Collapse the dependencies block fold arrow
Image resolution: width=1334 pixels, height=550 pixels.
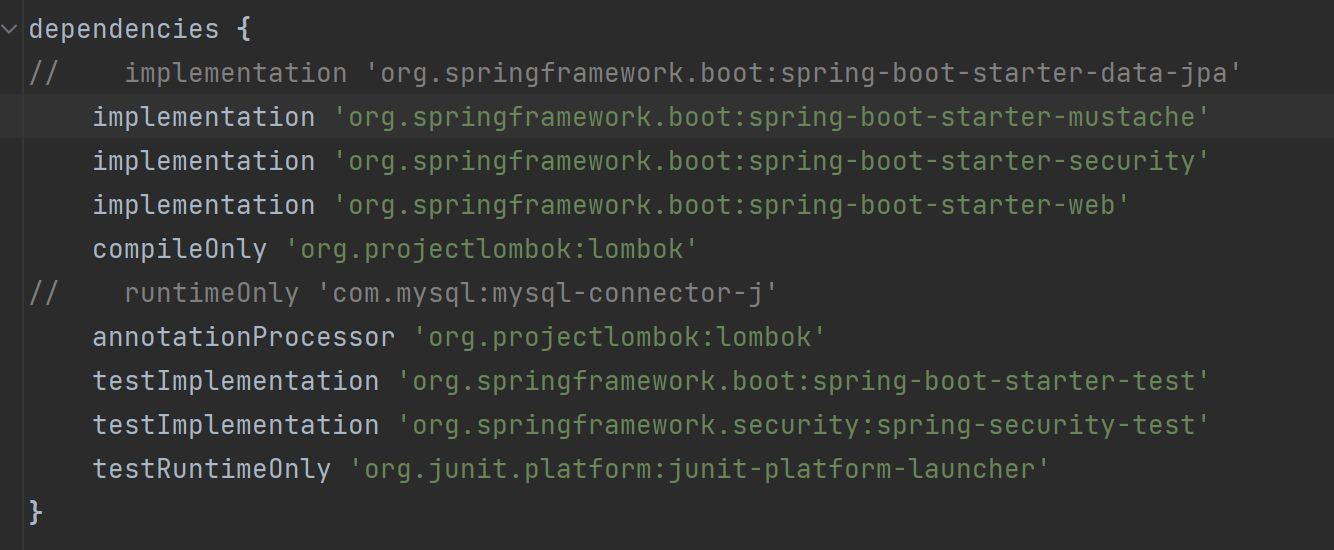tap(10, 29)
